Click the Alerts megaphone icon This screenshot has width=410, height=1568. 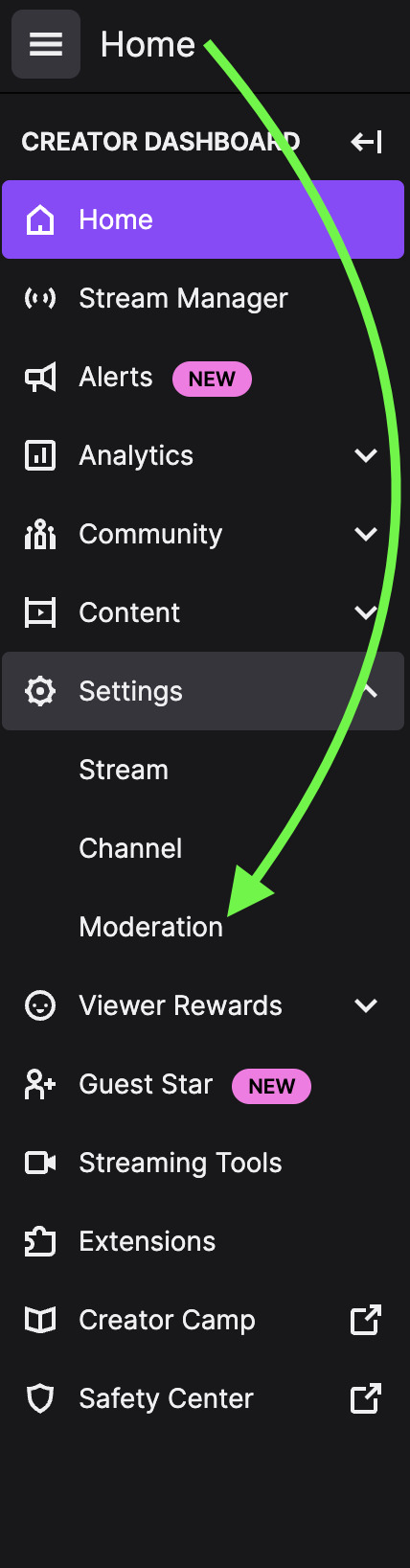[x=39, y=377]
